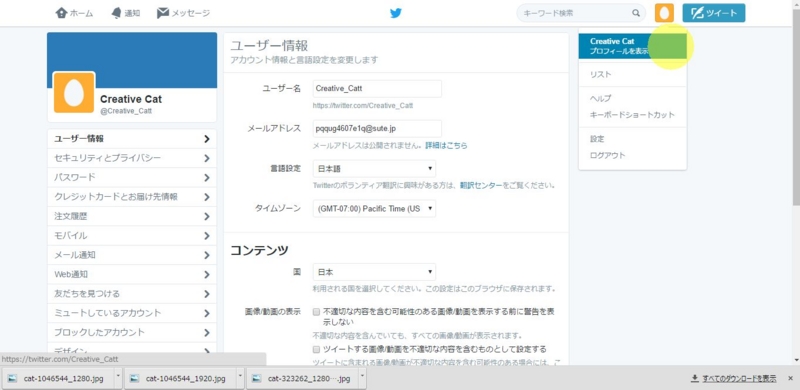The height and width of the screenshot is (390, 800).
Task: Open the cat-1046544_1280.jpg download options arrow
Action: (x=118, y=378)
